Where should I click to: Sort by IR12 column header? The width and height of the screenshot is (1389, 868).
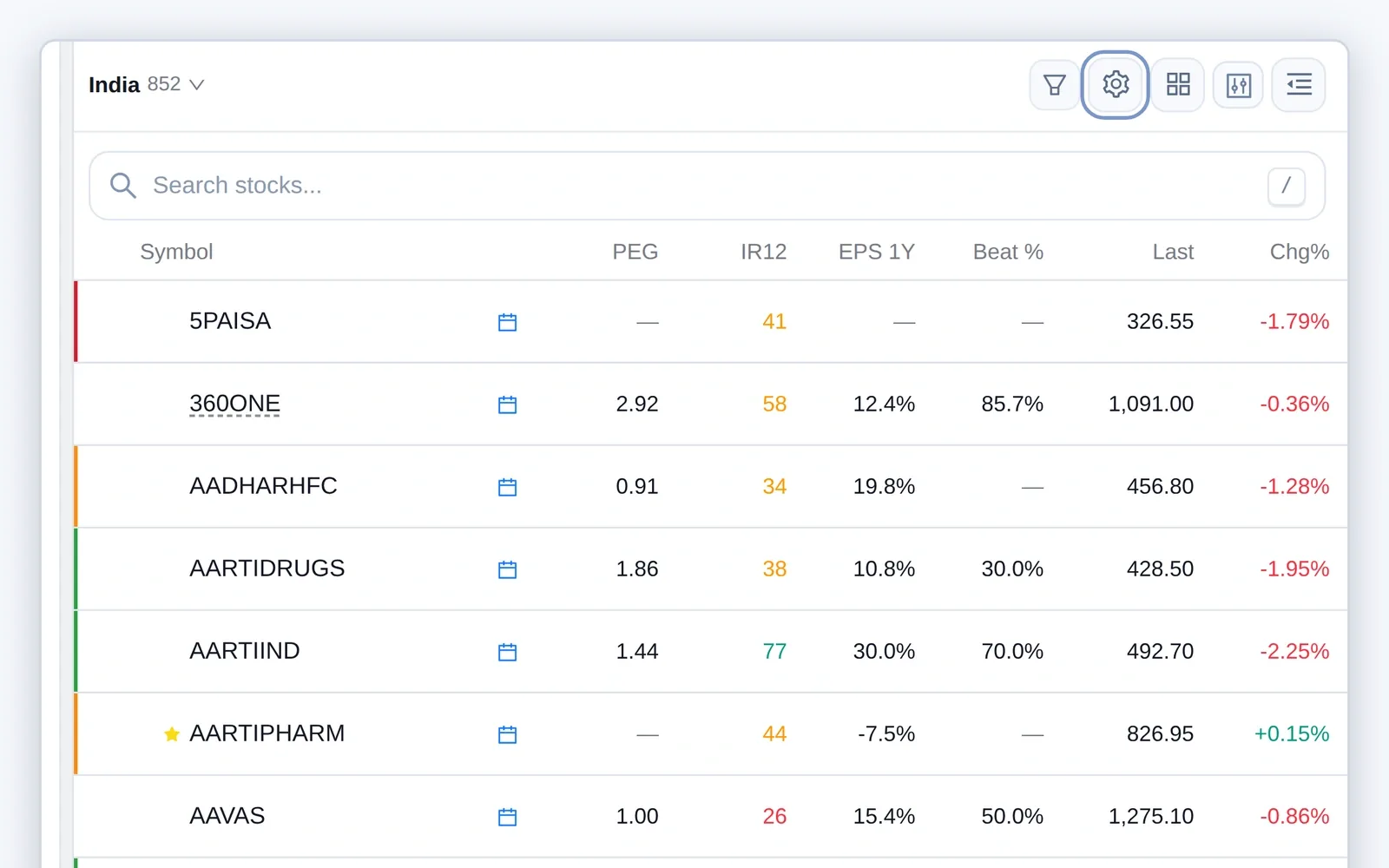[763, 252]
